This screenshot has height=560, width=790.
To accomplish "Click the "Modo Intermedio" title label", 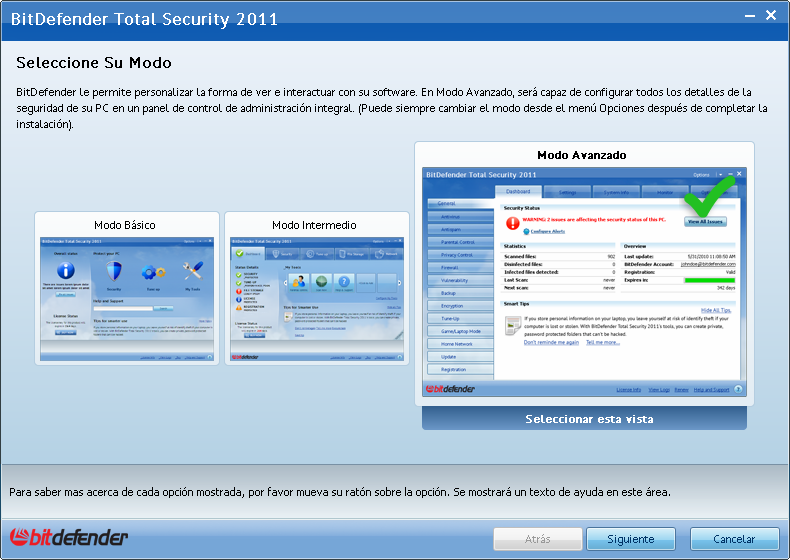I will [x=314, y=225].
